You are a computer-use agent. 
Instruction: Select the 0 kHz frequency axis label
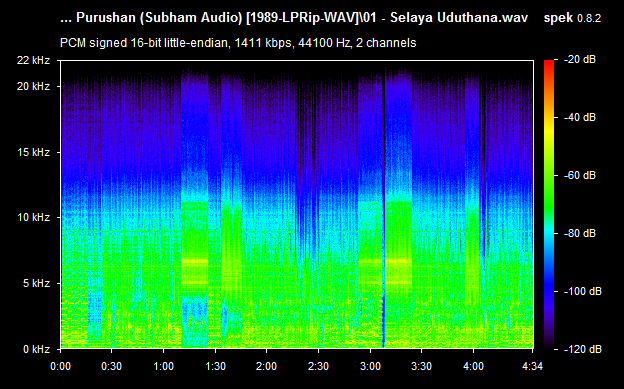(36, 349)
